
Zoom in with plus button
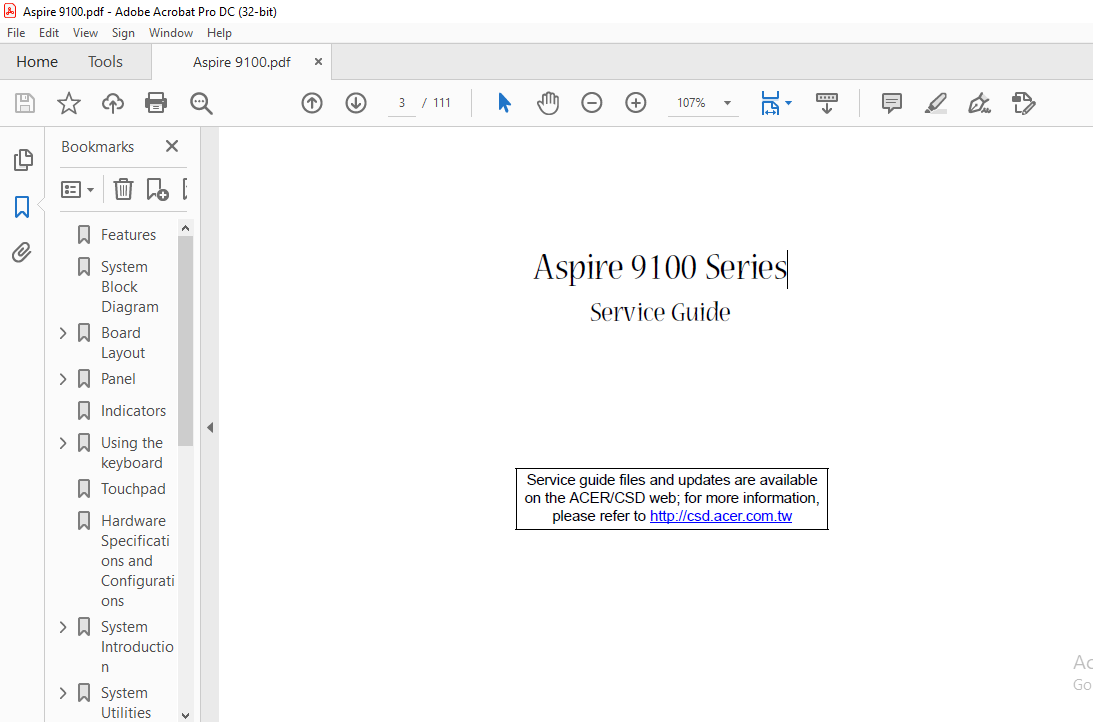pos(635,103)
